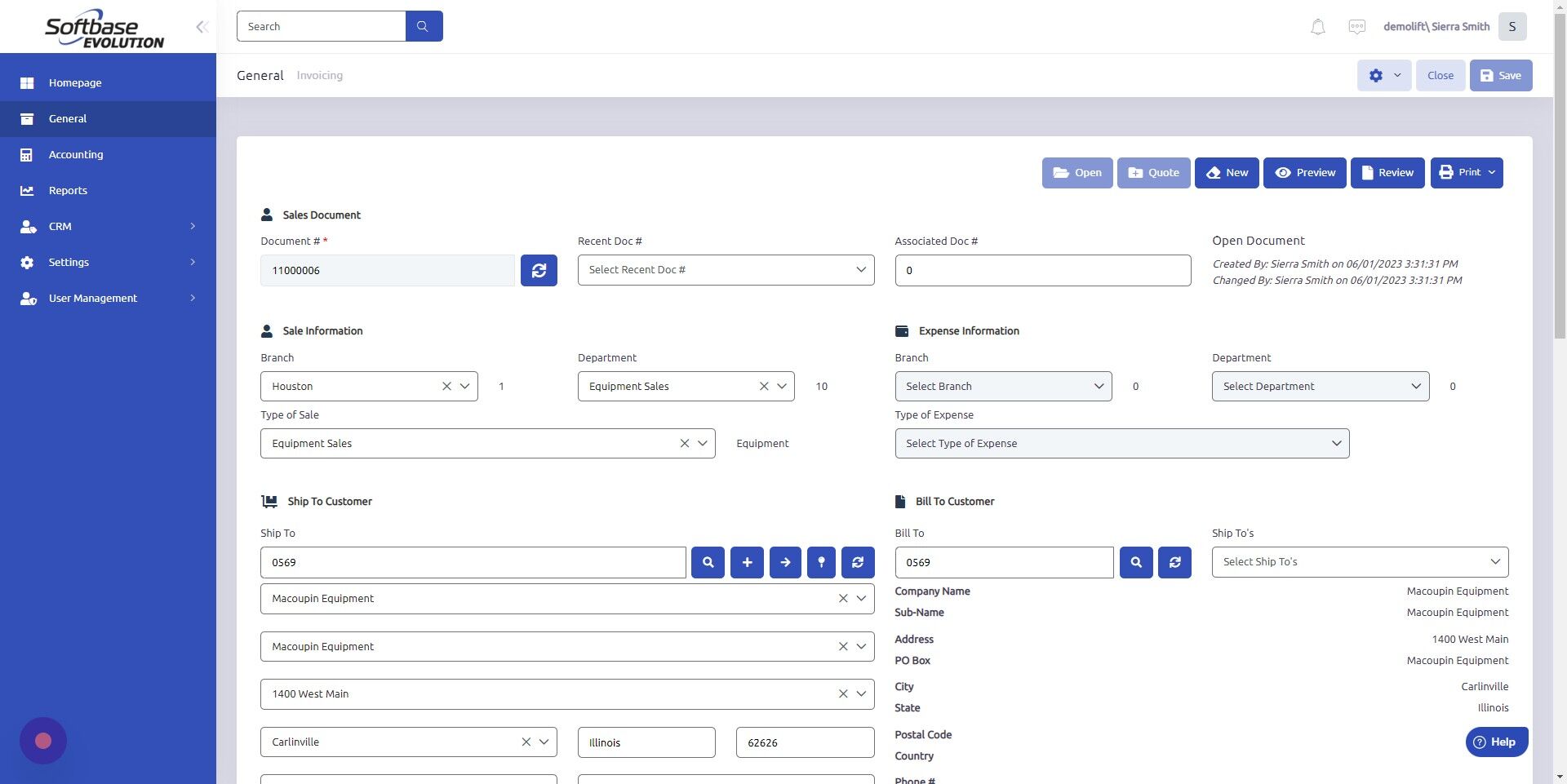Click inside the Associated Doc # input field

(x=1042, y=270)
